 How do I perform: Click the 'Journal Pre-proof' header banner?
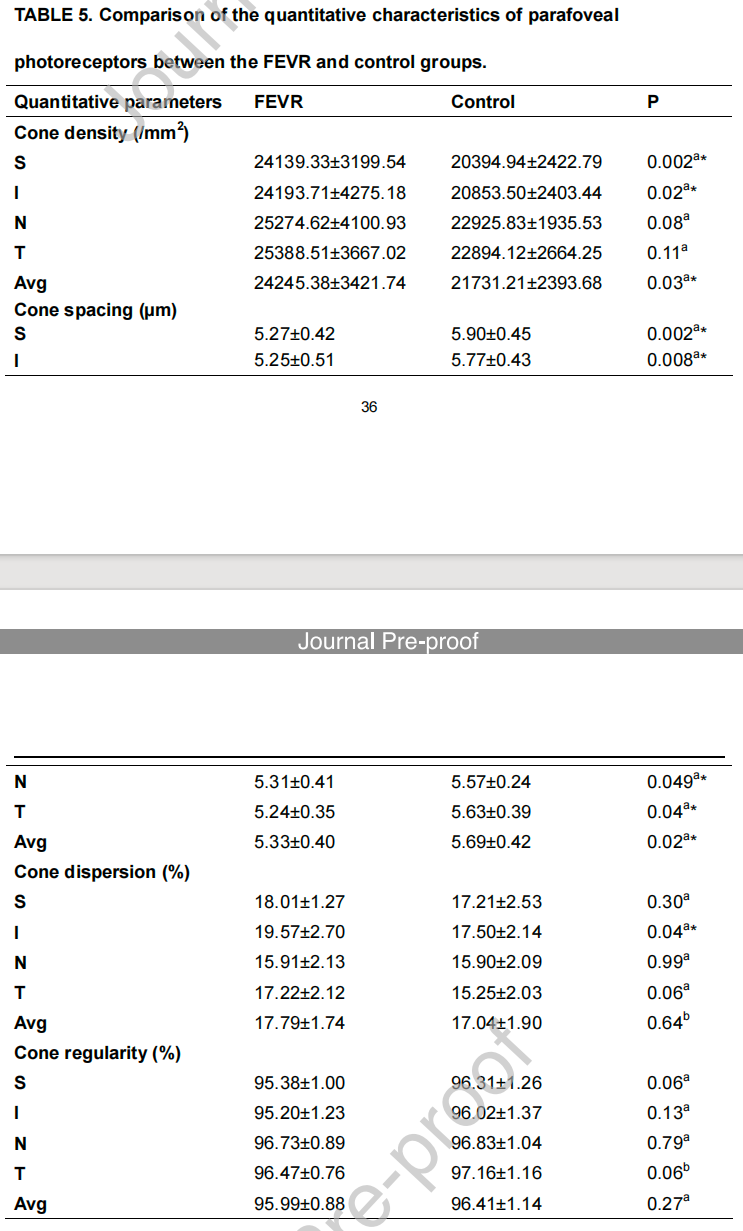(388, 641)
